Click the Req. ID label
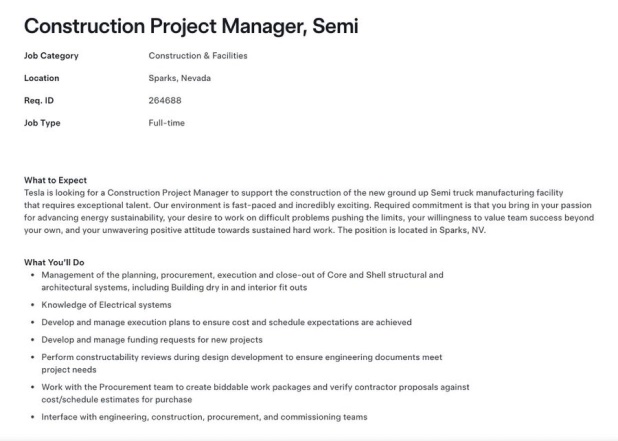This screenshot has height=441, width=618. pos(39,100)
